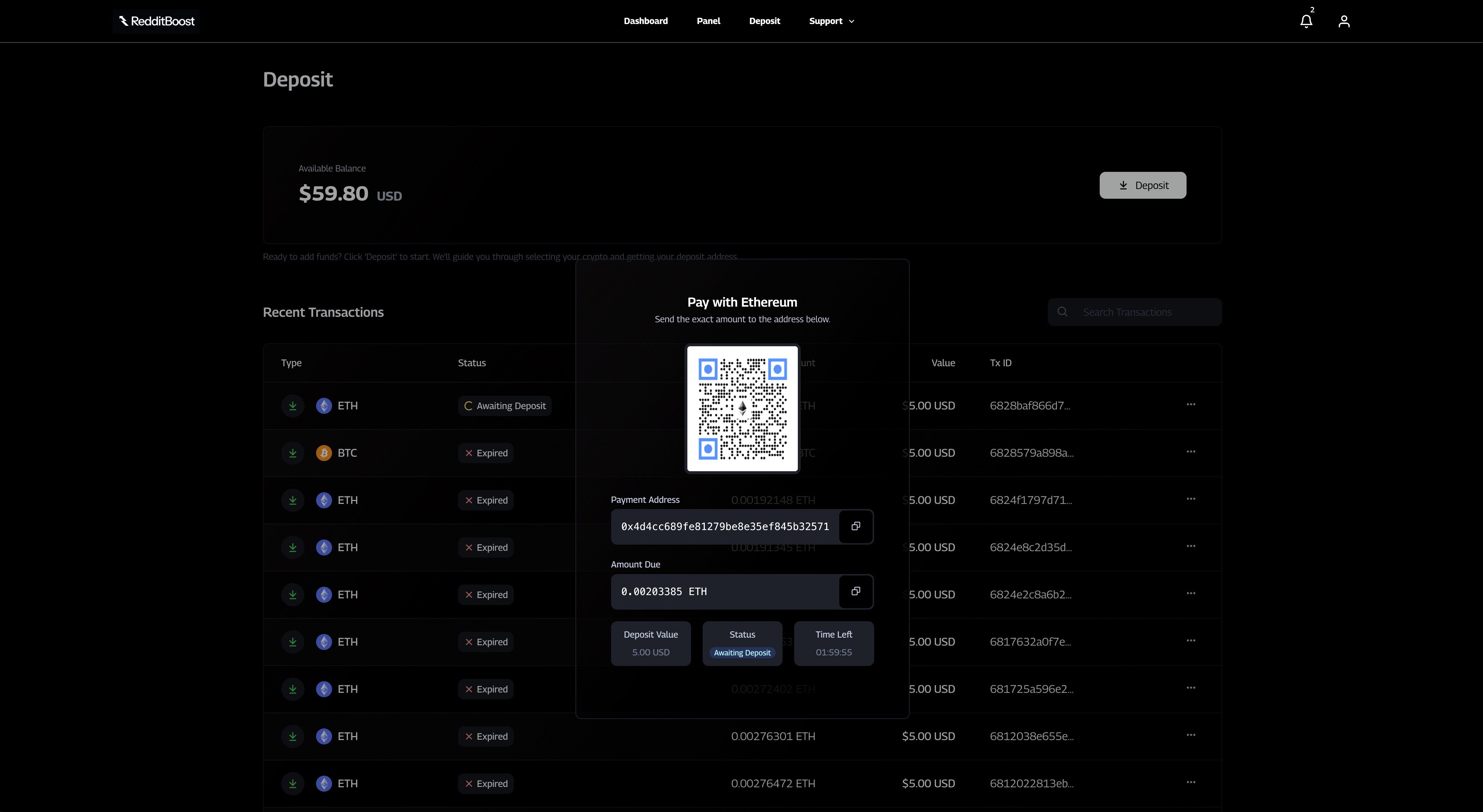Click the Status column header

click(472, 363)
